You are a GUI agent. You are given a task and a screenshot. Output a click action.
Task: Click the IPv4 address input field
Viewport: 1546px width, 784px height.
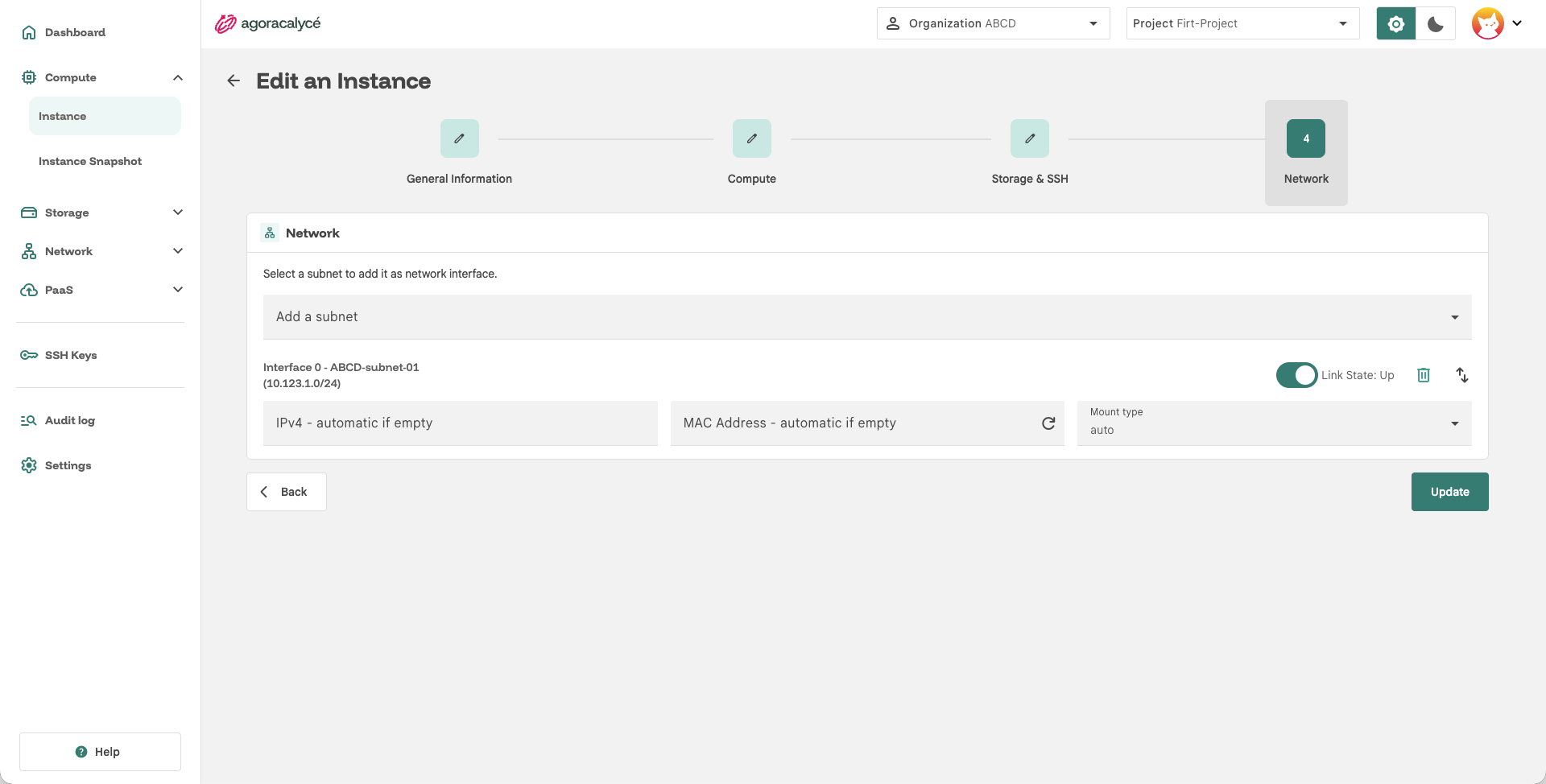pos(461,423)
